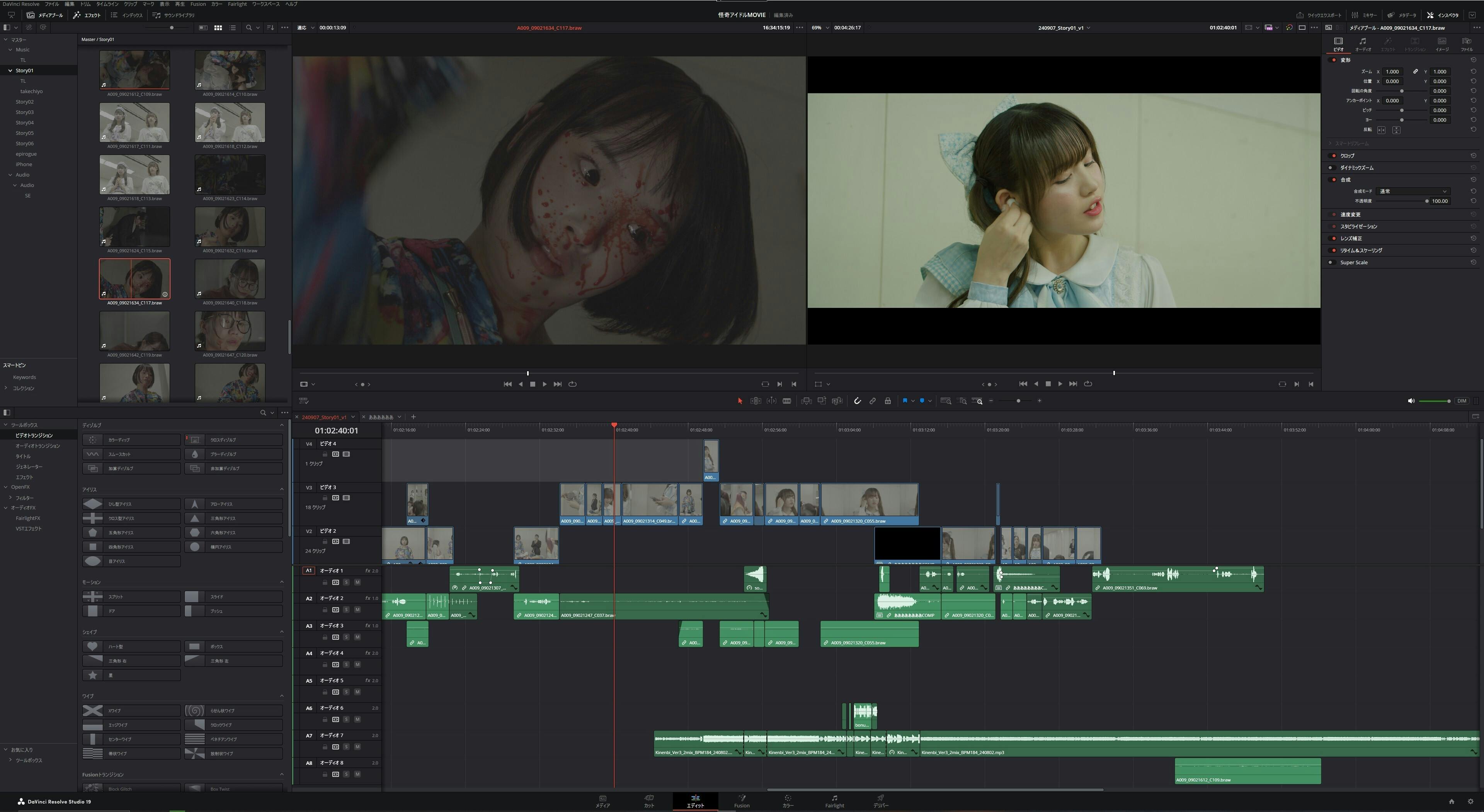The width and height of the screenshot is (1484, 812).
Task: Click the Fairlight page icon
Action: click(834, 801)
